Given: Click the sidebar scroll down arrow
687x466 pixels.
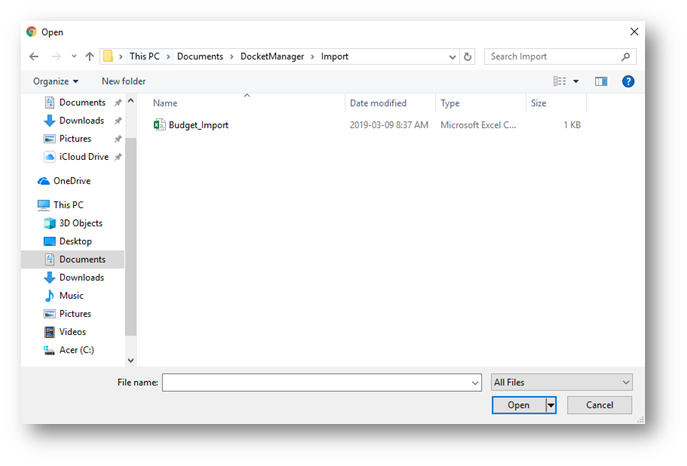Looking at the screenshot, I should 131,360.
